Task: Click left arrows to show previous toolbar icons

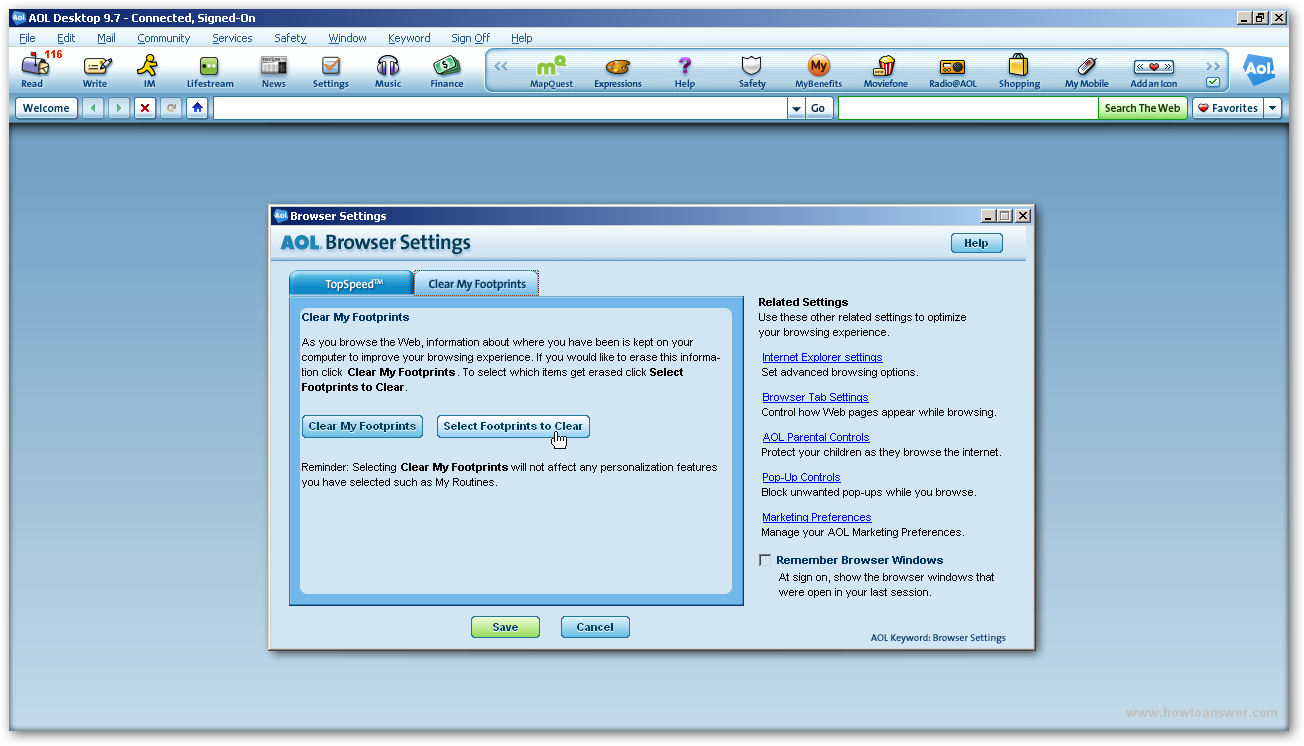Action: click(501, 67)
